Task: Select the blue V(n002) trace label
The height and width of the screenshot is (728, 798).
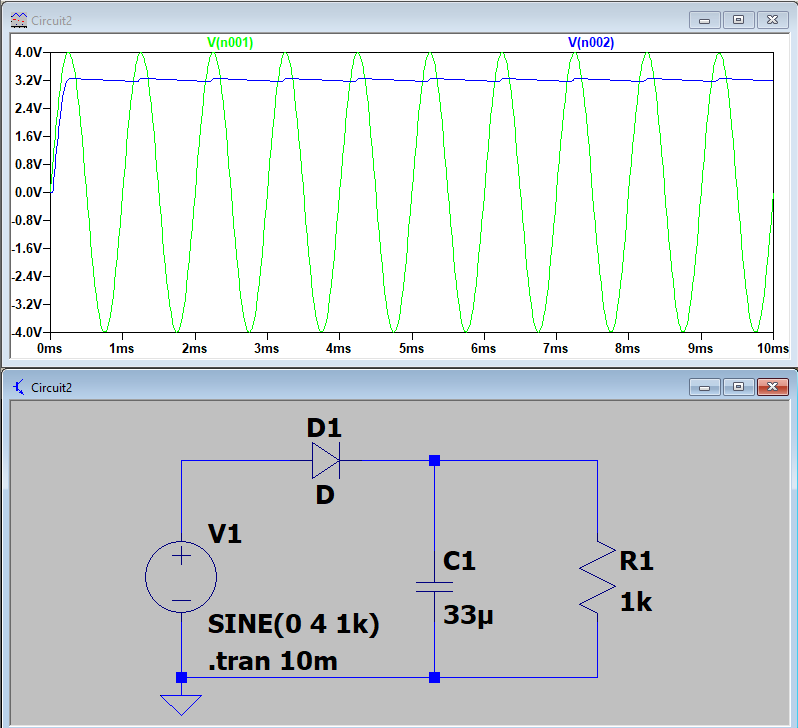Action: click(591, 42)
